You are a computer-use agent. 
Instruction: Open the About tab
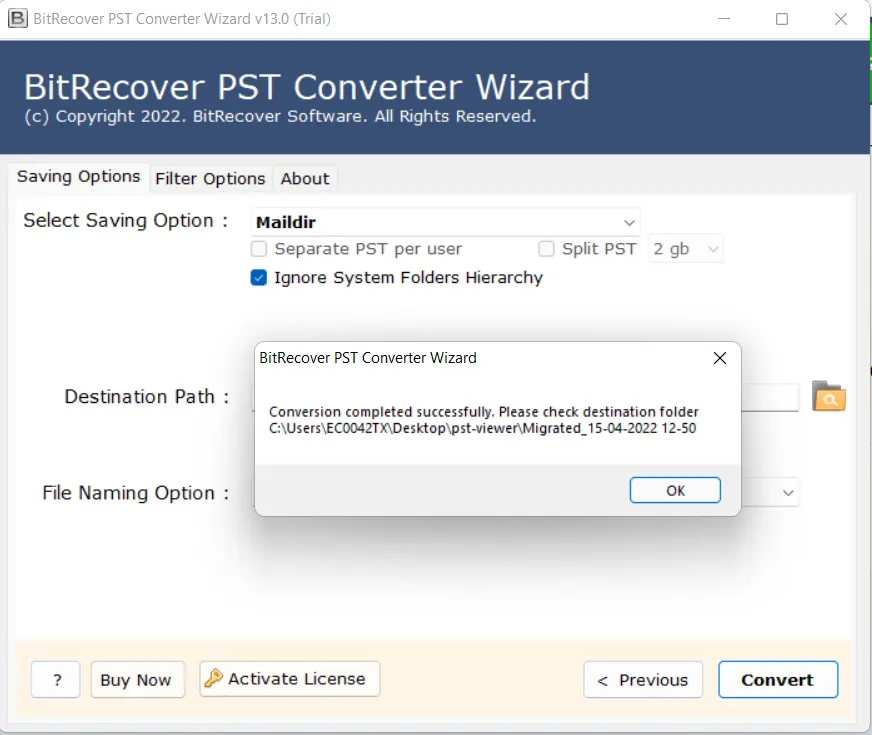point(305,179)
